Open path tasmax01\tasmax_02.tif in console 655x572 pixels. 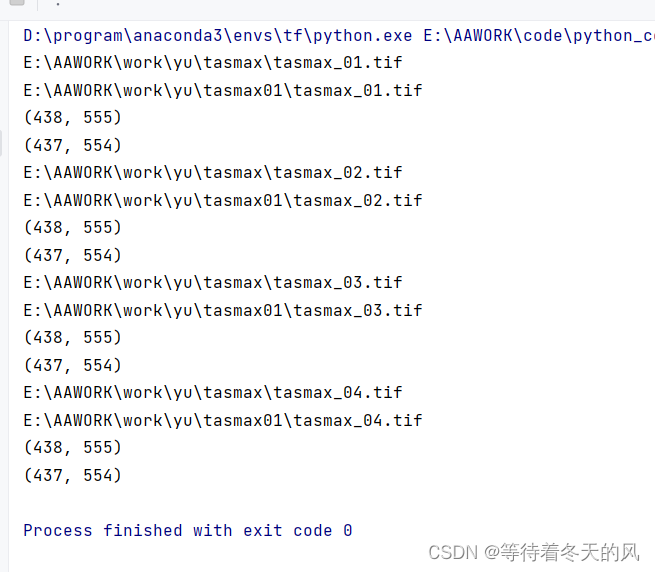tap(223, 201)
